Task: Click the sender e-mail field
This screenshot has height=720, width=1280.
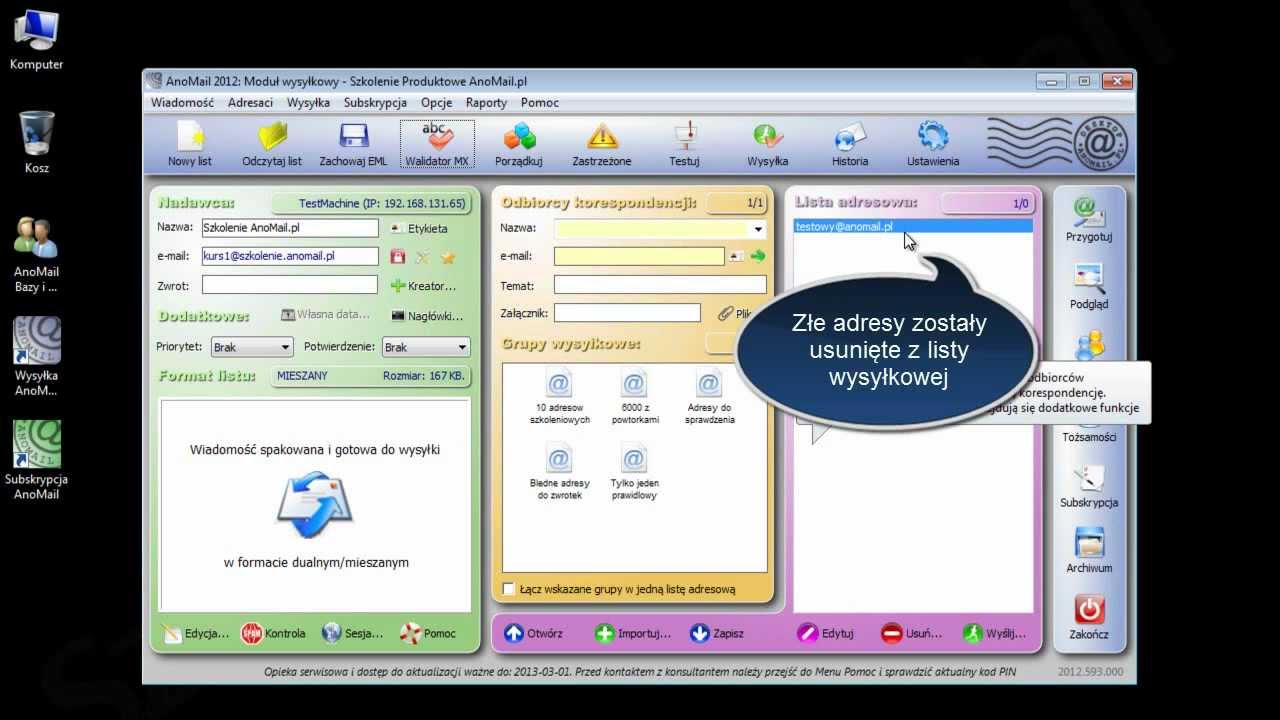Action: (x=290, y=256)
